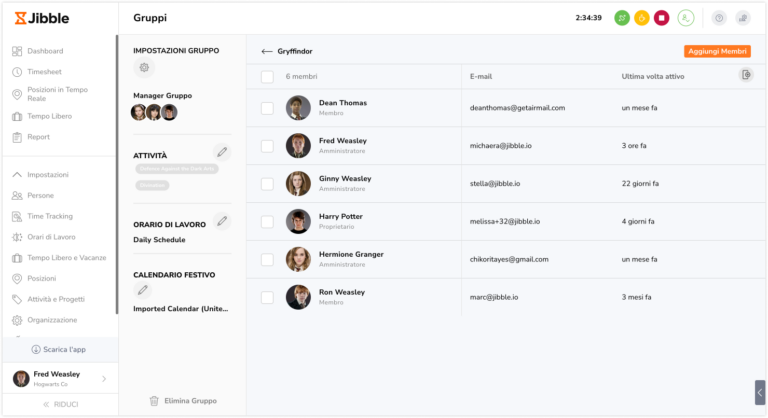Expand Fred Weasley account chevron
Viewport: 768px width, 418px height.
click(104, 379)
